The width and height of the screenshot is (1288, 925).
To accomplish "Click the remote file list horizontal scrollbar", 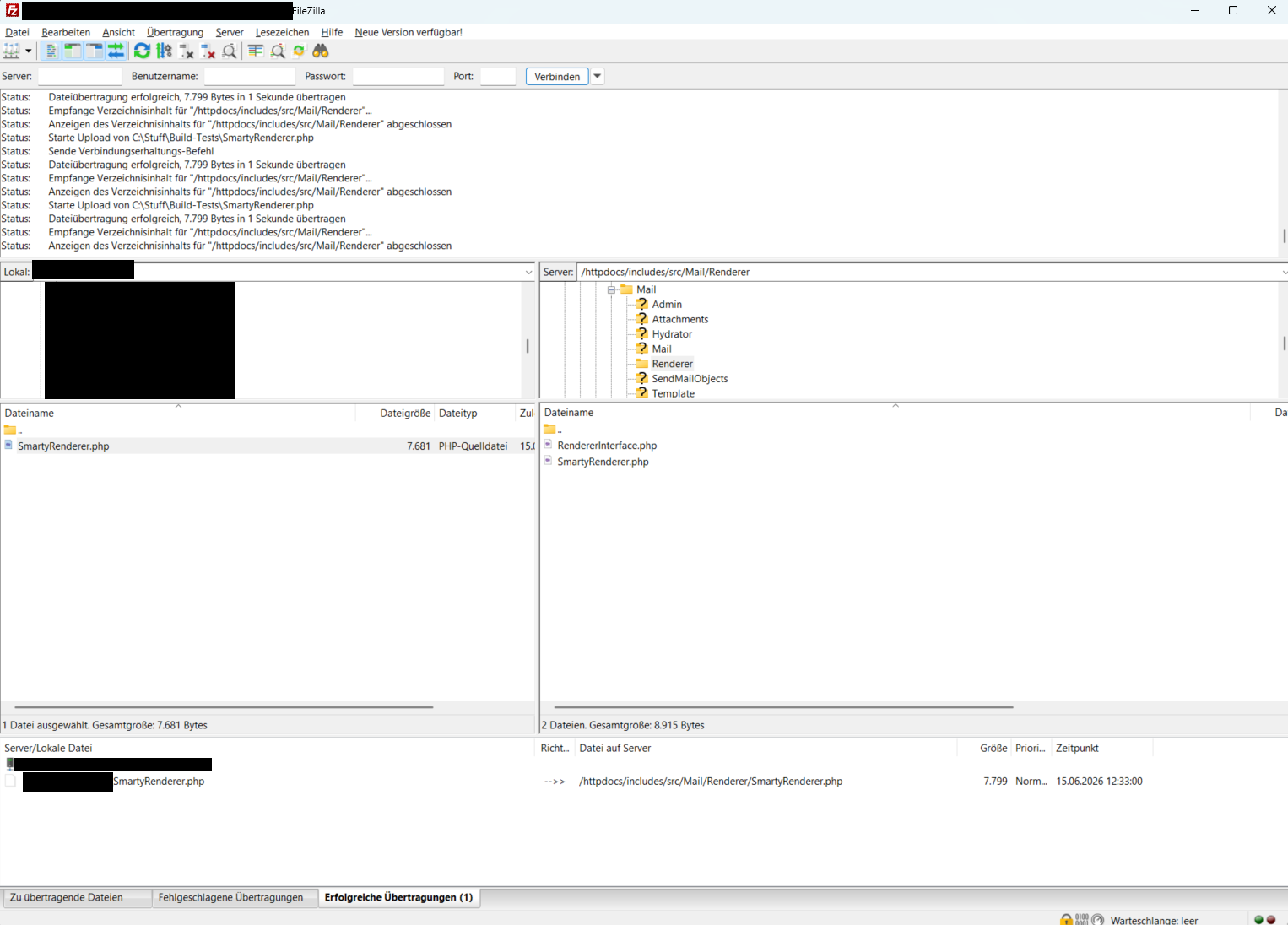I will click(783, 707).
